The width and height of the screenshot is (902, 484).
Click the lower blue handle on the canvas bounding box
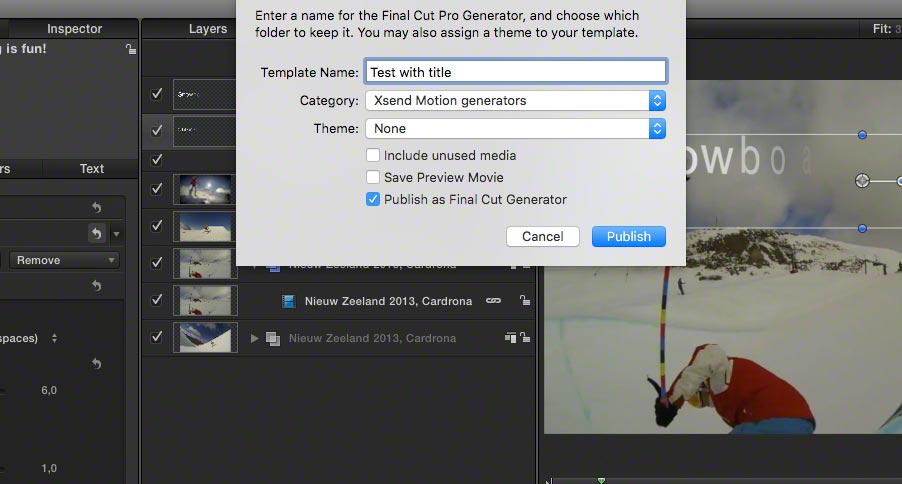coord(862,229)
